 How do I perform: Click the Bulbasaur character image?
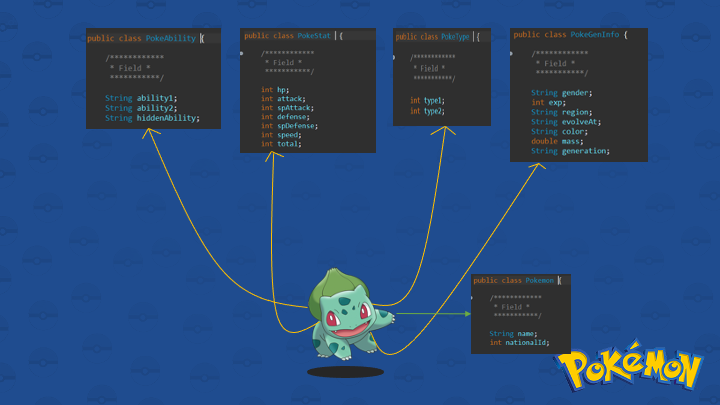[351, 314]
